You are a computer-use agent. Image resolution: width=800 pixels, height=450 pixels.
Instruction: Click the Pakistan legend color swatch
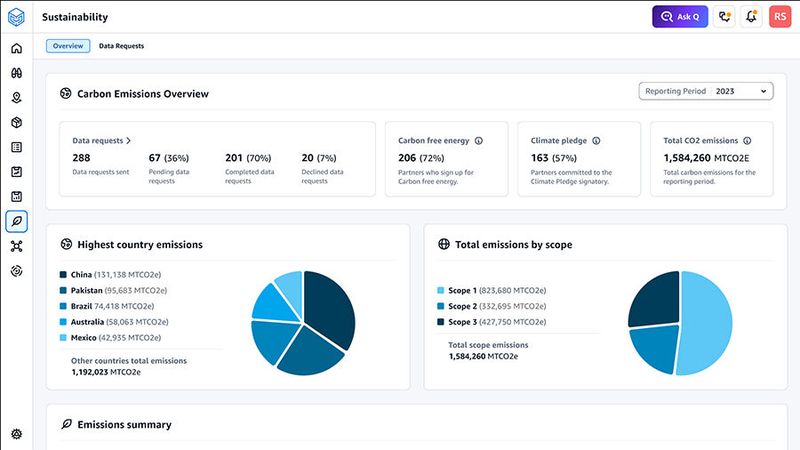pyautogui.click(x=63, y=290)
